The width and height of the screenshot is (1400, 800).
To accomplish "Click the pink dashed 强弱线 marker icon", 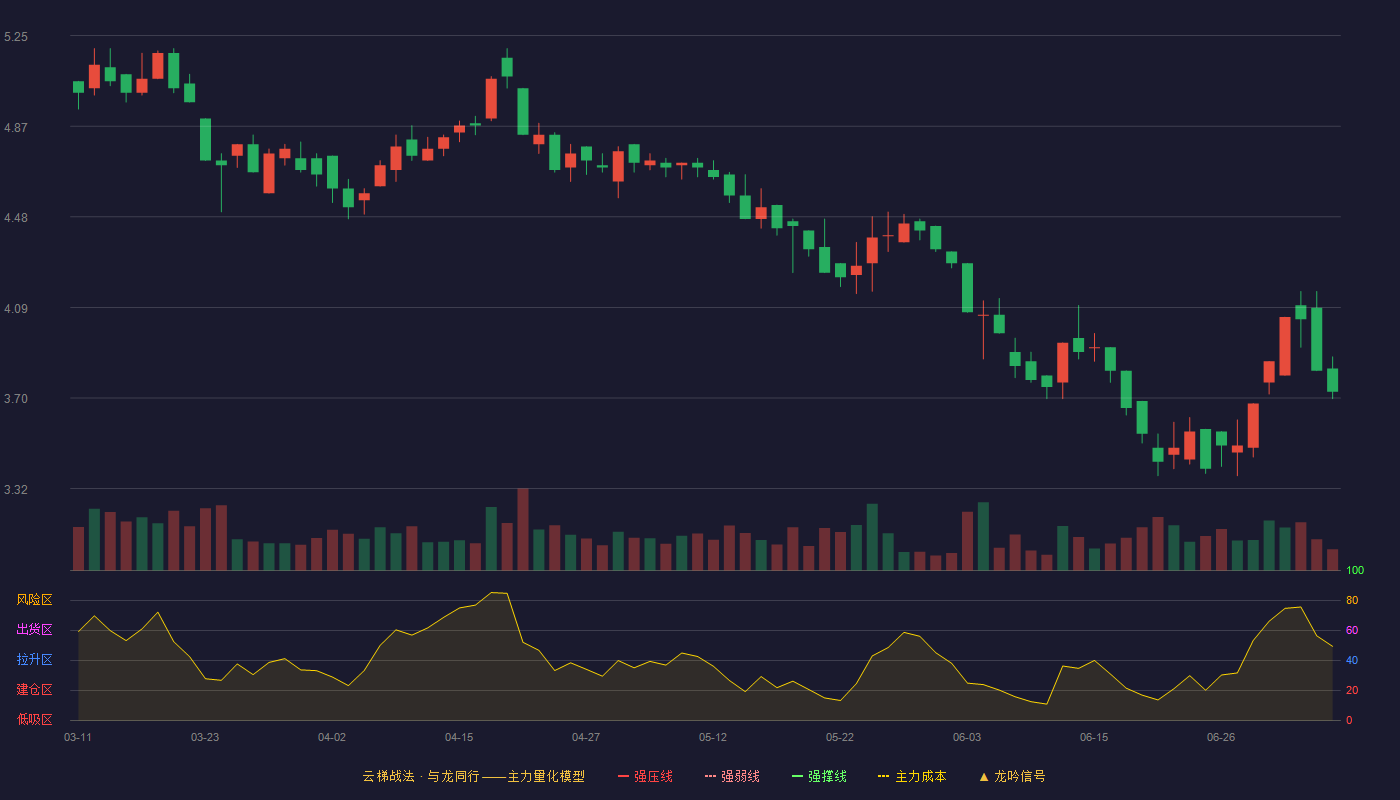I will point(710,776).
